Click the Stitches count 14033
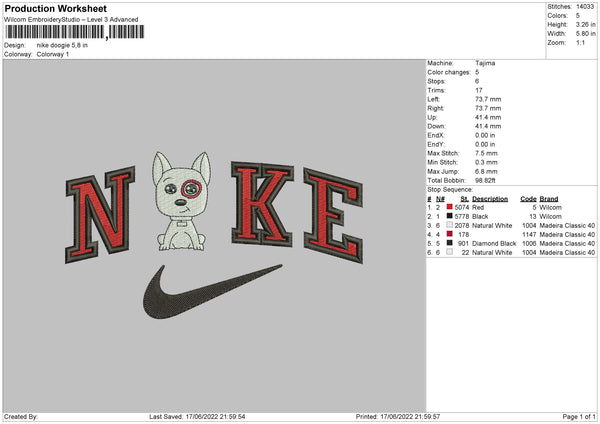 [x=585, y=7]
